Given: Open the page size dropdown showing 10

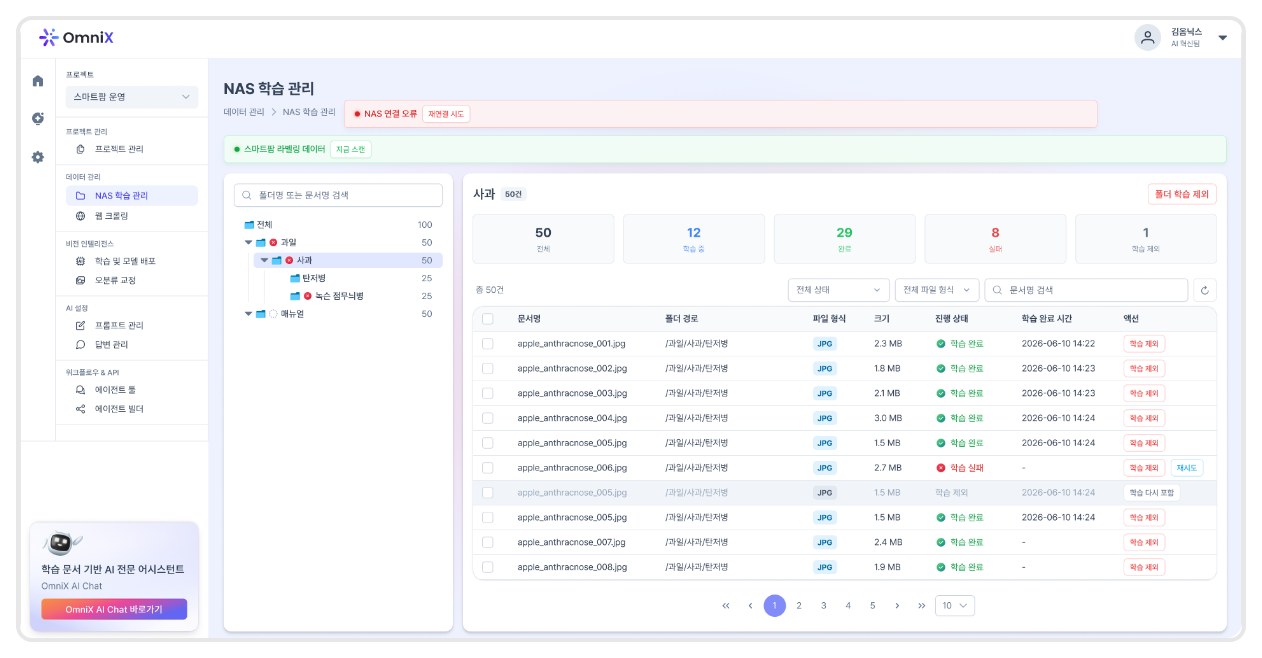Looking at the screenshot, I should [x=955, y=606].
